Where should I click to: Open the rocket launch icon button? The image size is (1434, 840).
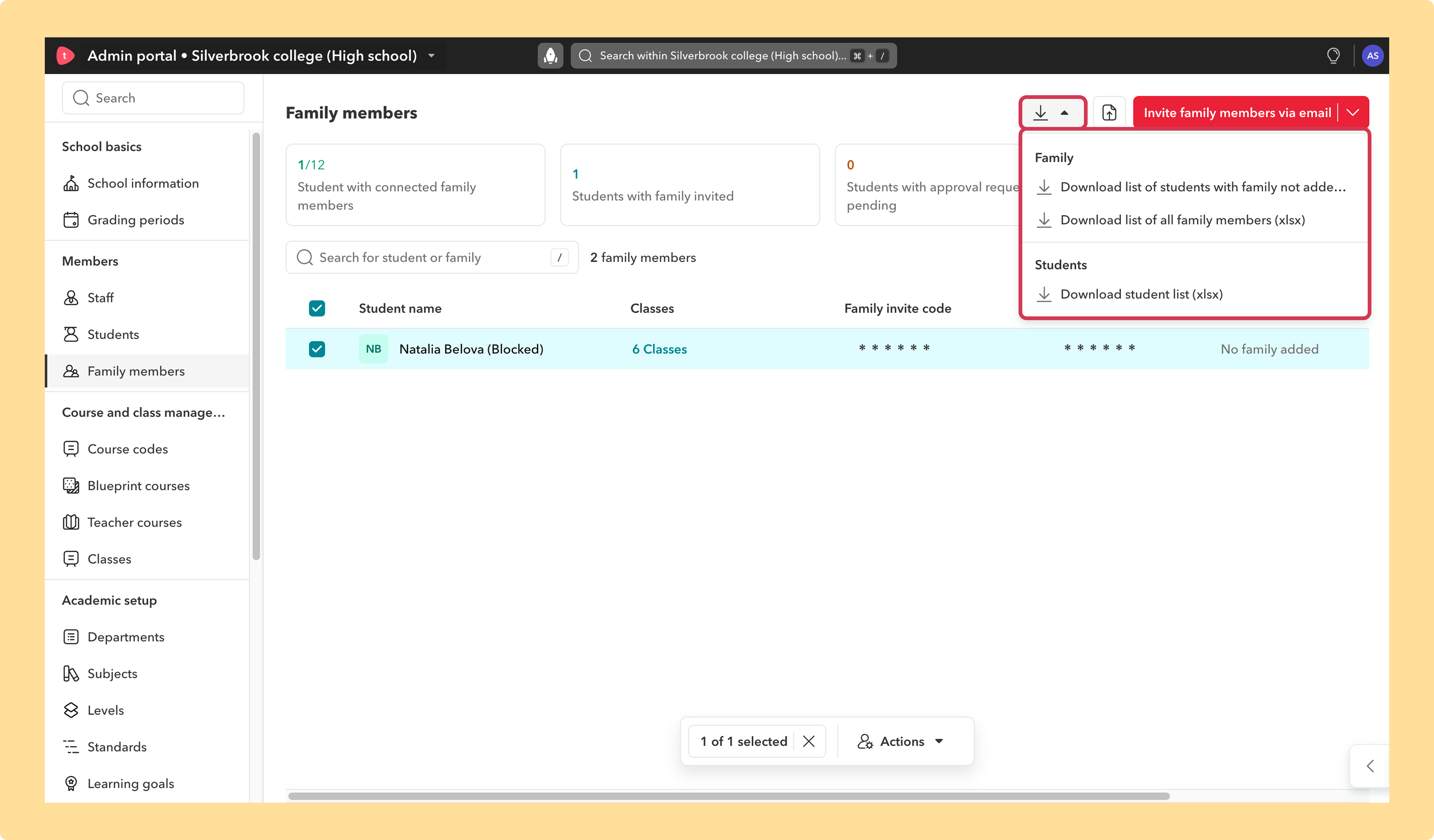tap(550, 56)
